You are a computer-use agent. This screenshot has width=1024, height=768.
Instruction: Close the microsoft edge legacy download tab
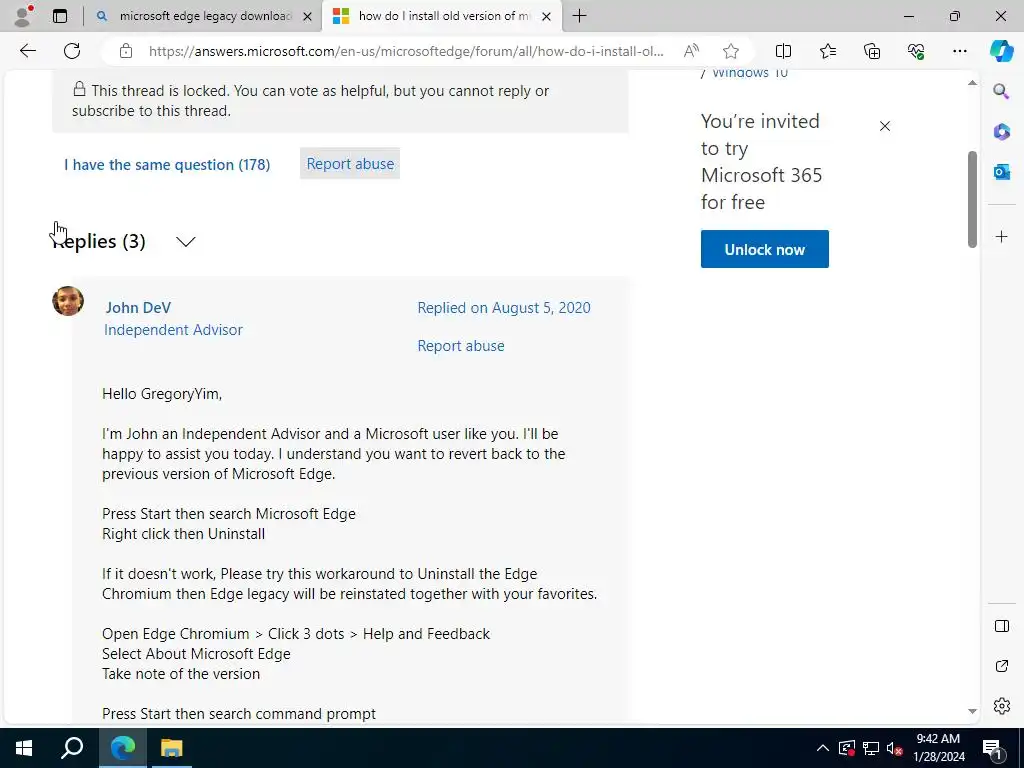(307, 16)
